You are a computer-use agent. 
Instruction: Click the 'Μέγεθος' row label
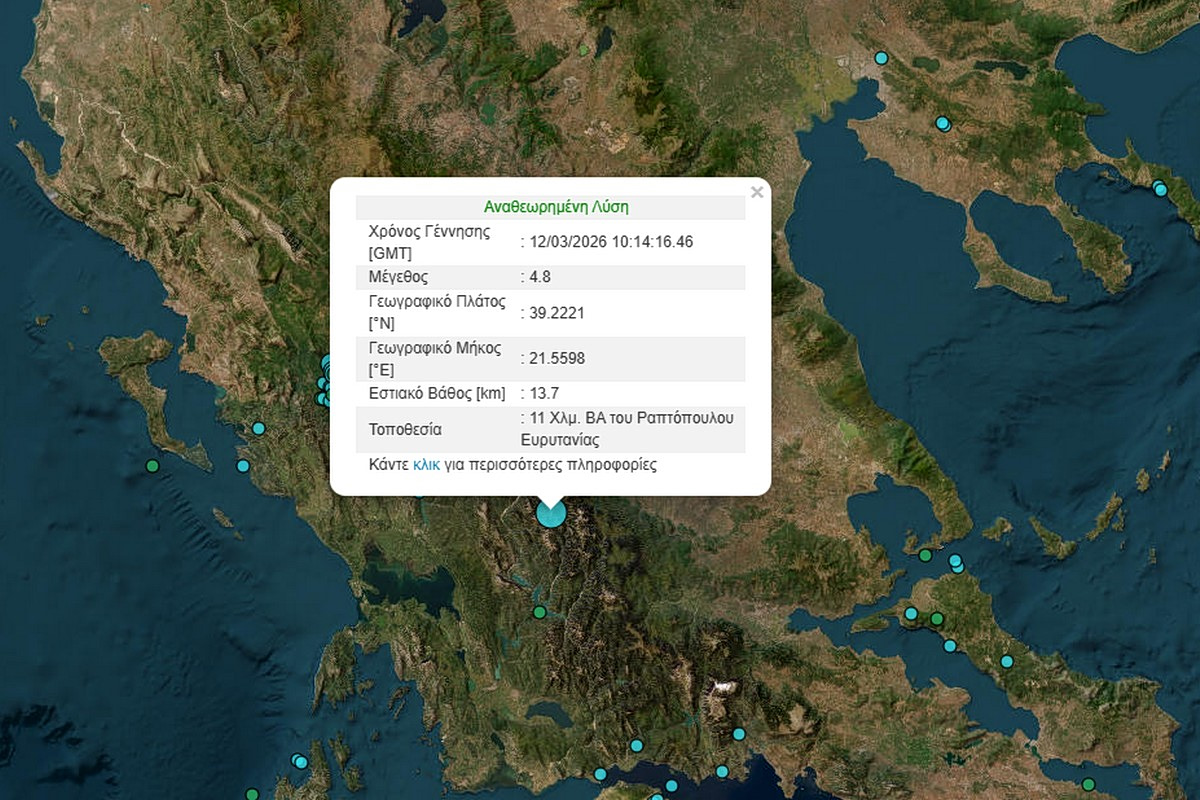click(399, 277)
